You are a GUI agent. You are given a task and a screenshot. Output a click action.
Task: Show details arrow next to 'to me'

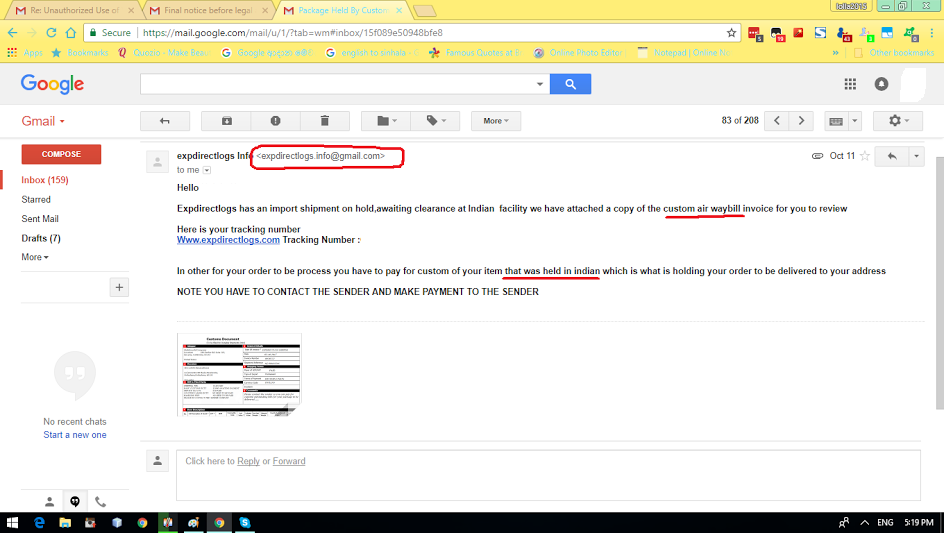[x=206, y=170]
